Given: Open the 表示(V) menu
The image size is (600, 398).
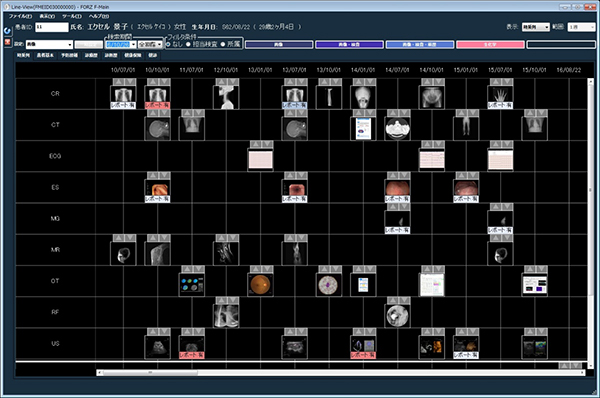Looking at the screenshot, I should [x=47, y=16].
